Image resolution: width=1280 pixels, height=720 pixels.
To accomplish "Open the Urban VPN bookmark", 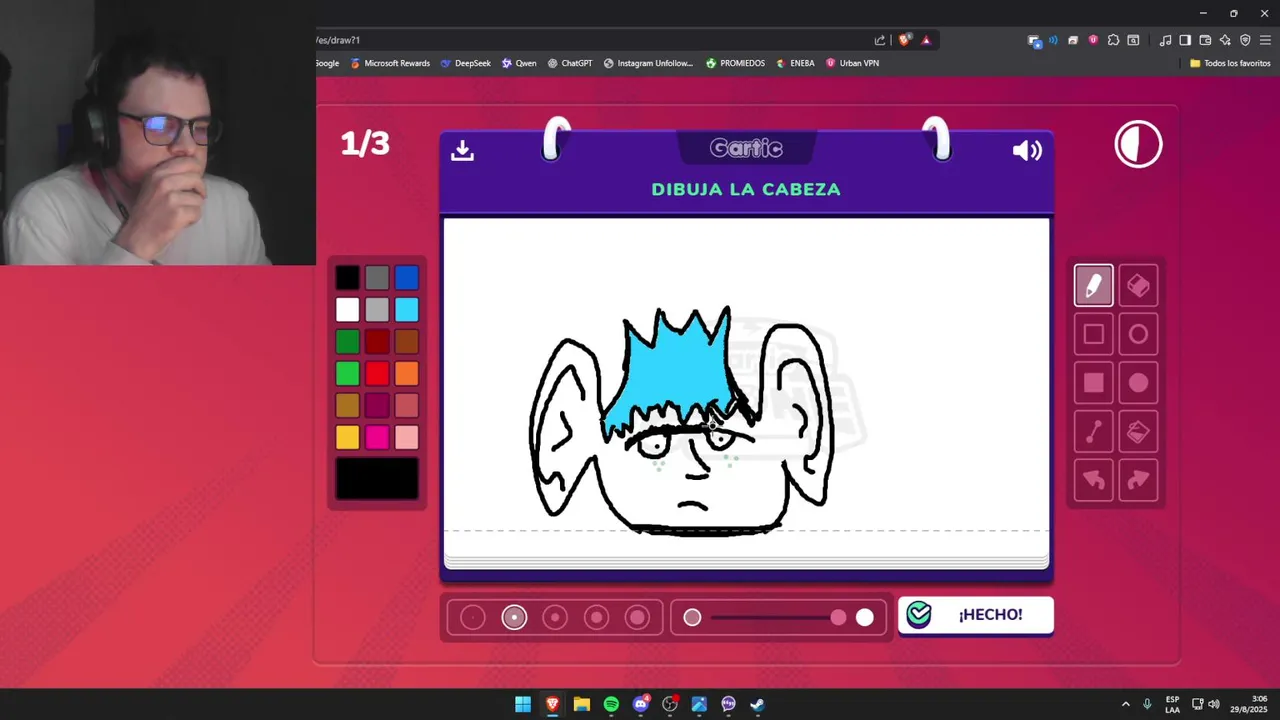I will click(x=851, y=63).
